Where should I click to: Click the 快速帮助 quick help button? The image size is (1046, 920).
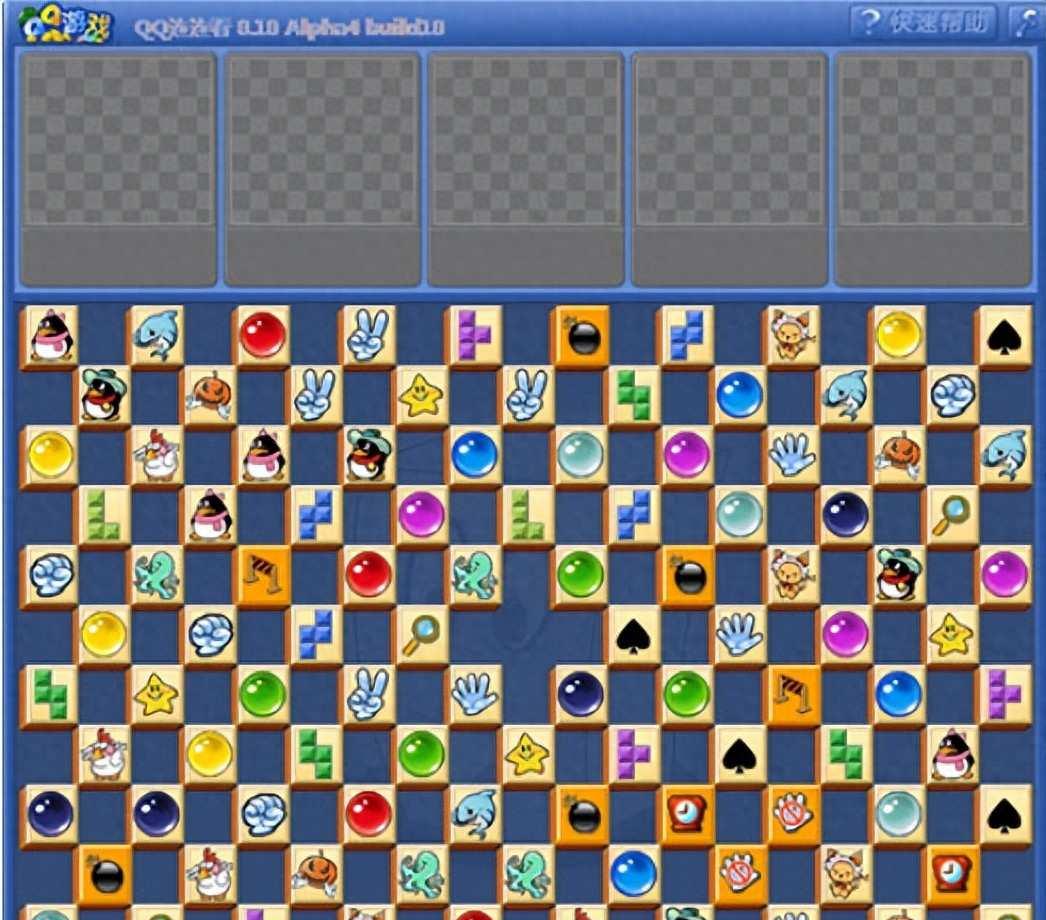coord(923,22)
